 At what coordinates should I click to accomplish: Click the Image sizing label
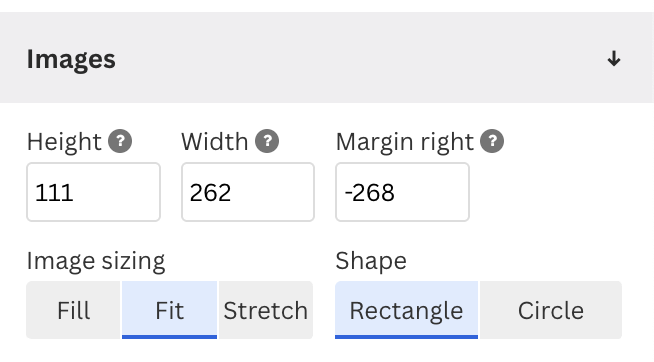pyautogui.click(x=96, y=262)
